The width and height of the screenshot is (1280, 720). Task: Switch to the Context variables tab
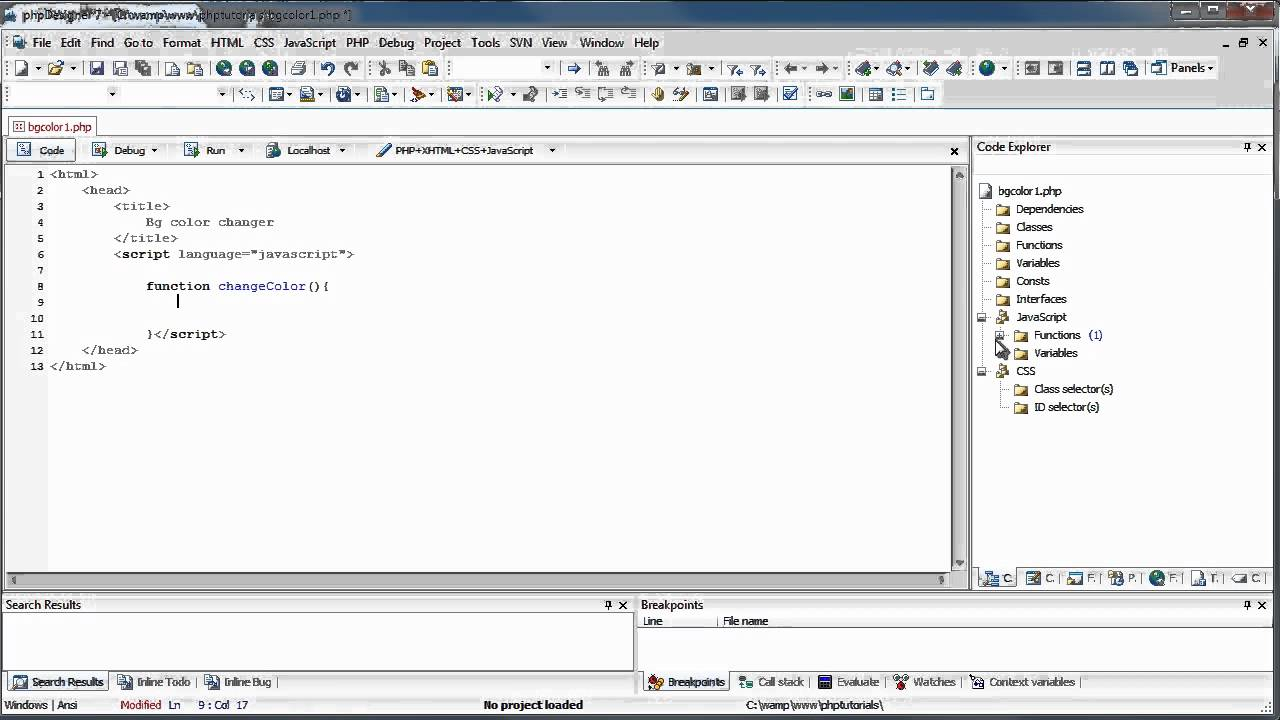pos(1022,682)
